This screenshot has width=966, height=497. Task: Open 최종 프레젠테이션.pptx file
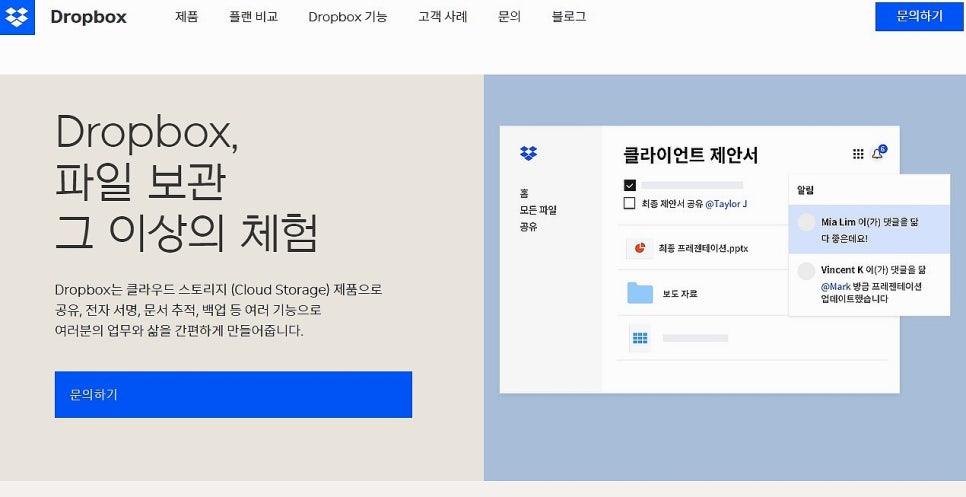704,249
